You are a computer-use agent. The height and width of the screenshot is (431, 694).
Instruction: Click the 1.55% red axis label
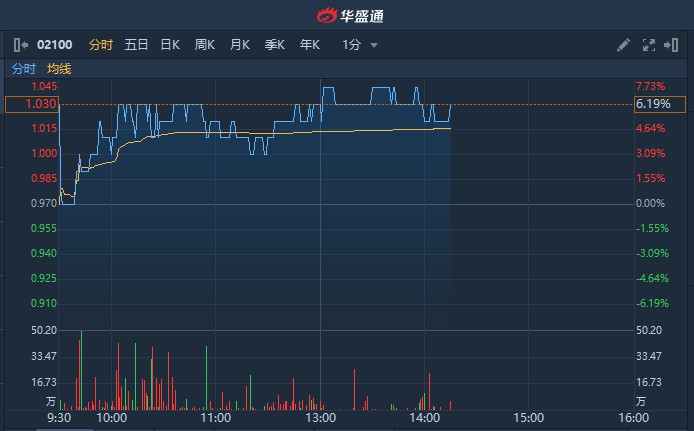[650, 178]
